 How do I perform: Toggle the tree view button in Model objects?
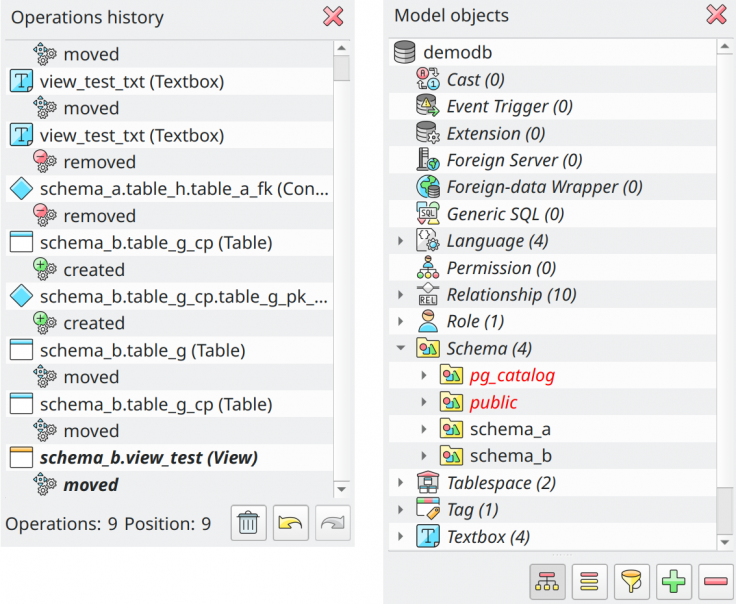547,581
